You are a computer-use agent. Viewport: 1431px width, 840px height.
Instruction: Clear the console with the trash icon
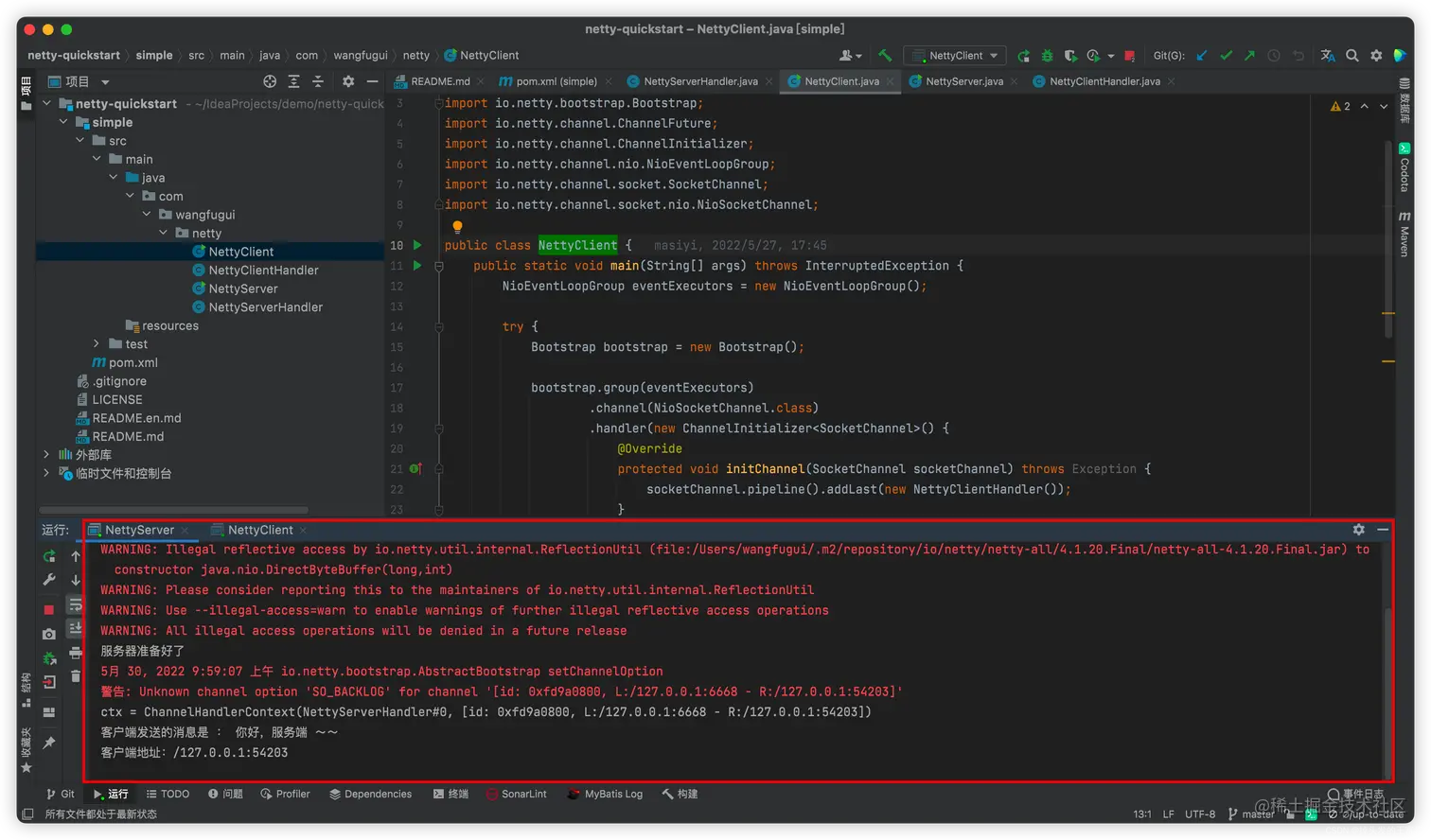(76, 675)
